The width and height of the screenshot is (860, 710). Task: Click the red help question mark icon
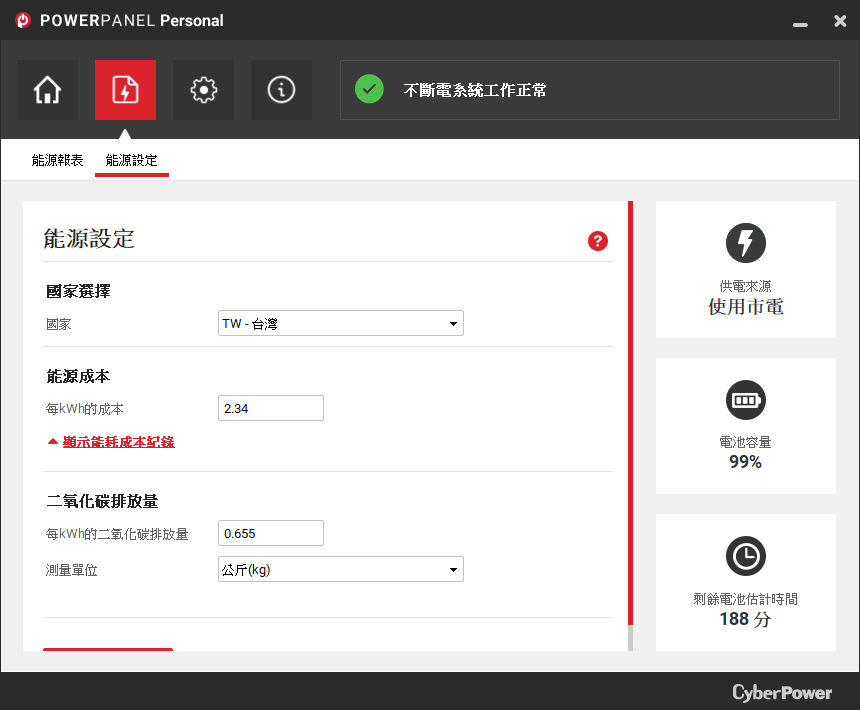click(597, 241)
